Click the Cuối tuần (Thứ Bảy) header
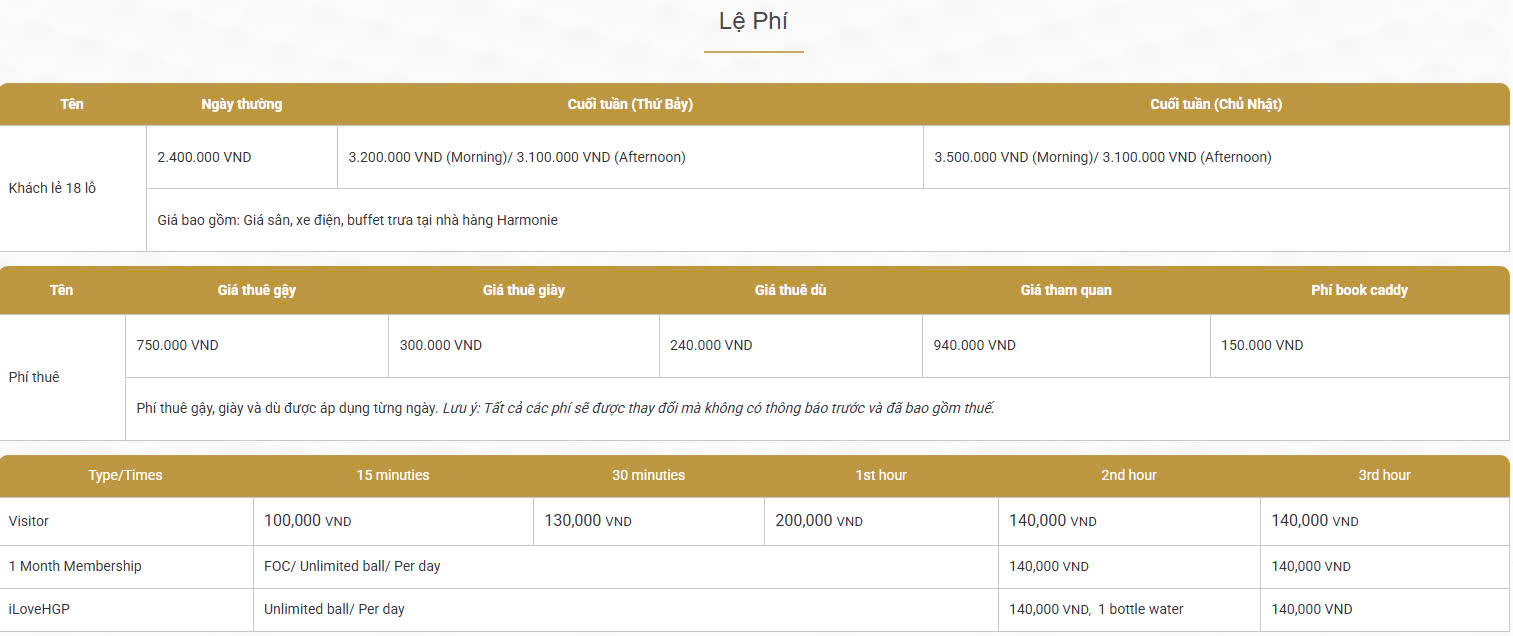The height and width of the screenshot is (636, 1513). (x=630, y=104)
